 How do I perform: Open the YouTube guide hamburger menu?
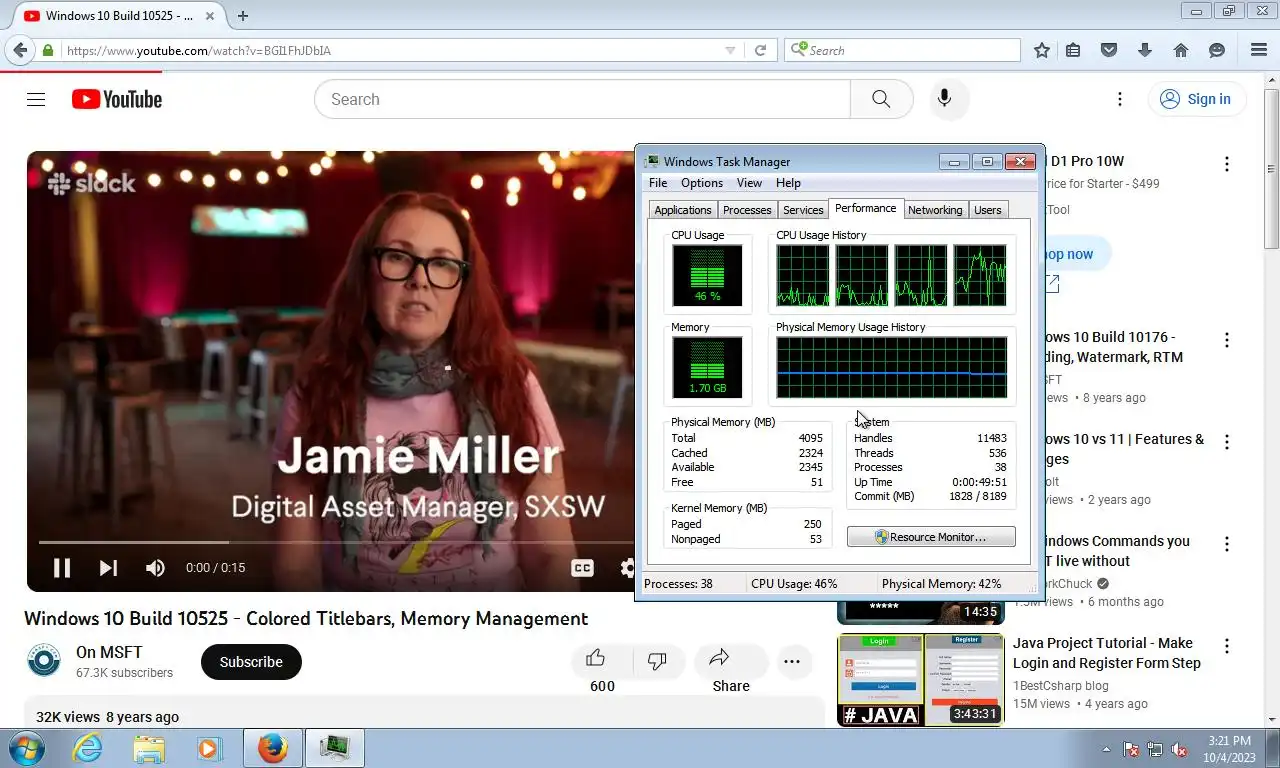click(x=36, y=99)
